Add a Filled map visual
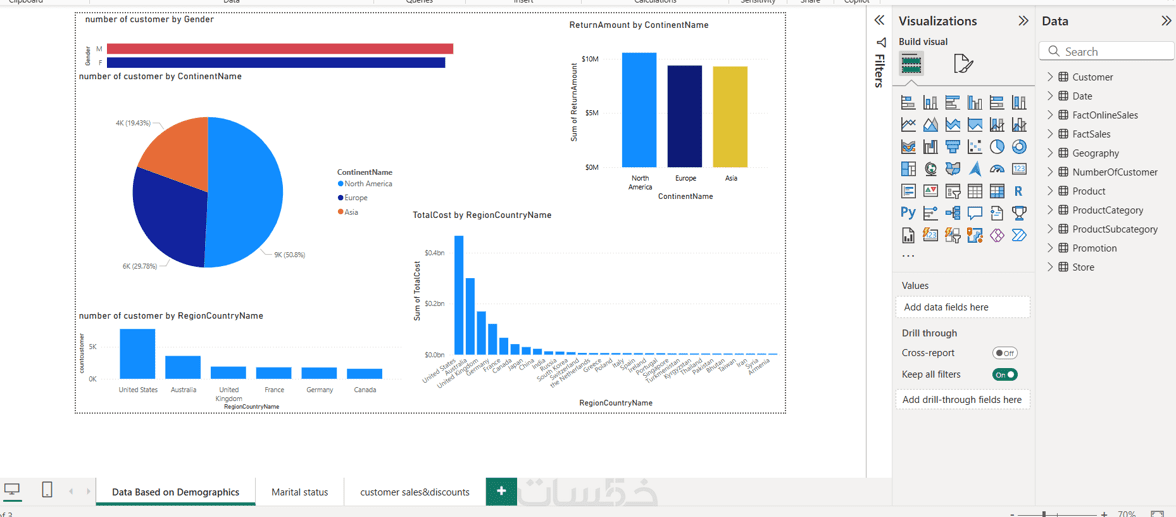The width and height of the screenshot is (1176, 517). 952,169
